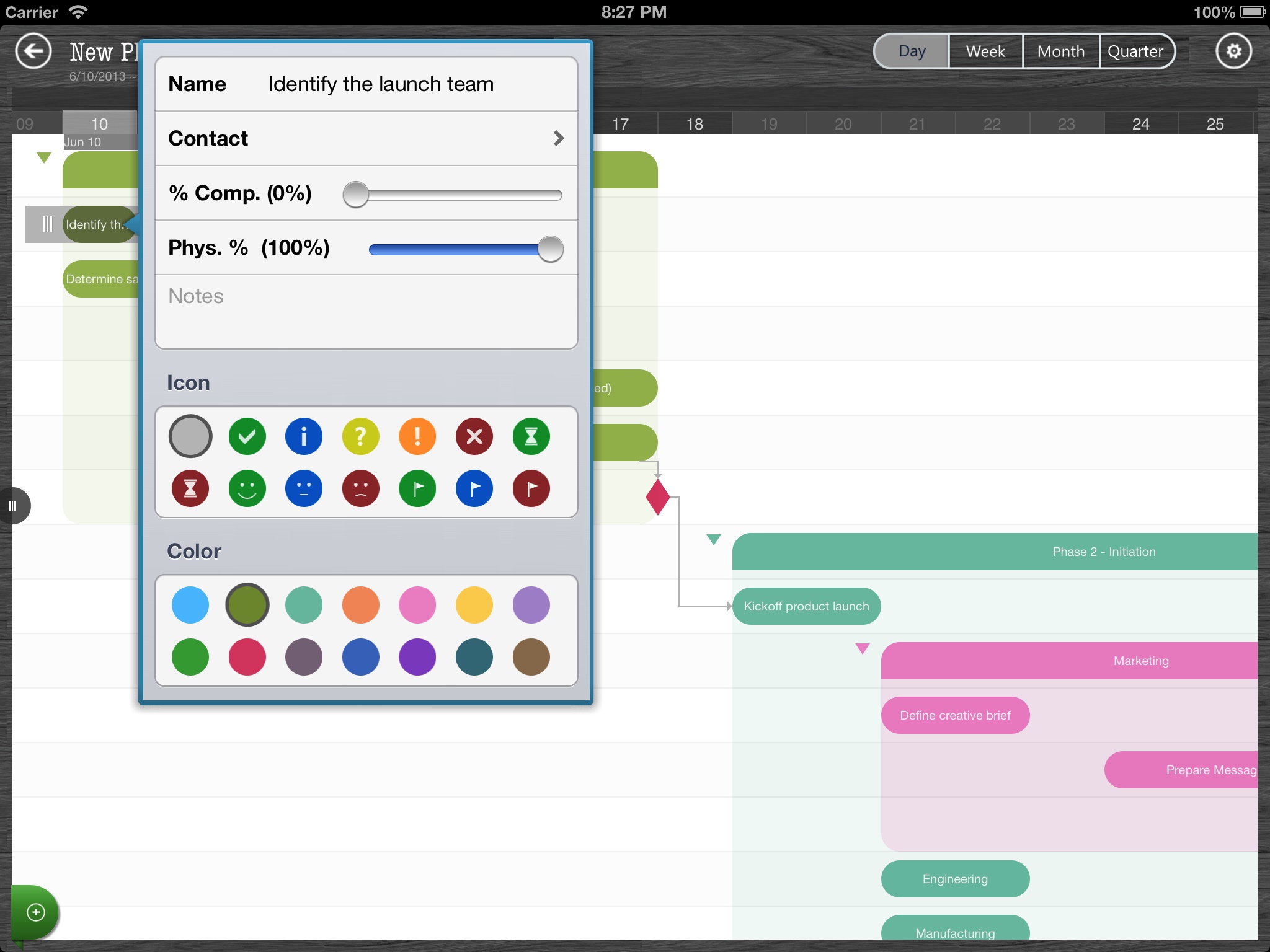1270x952 pixels.
Task: Tap the back arrow button
Action: [33, 51]
